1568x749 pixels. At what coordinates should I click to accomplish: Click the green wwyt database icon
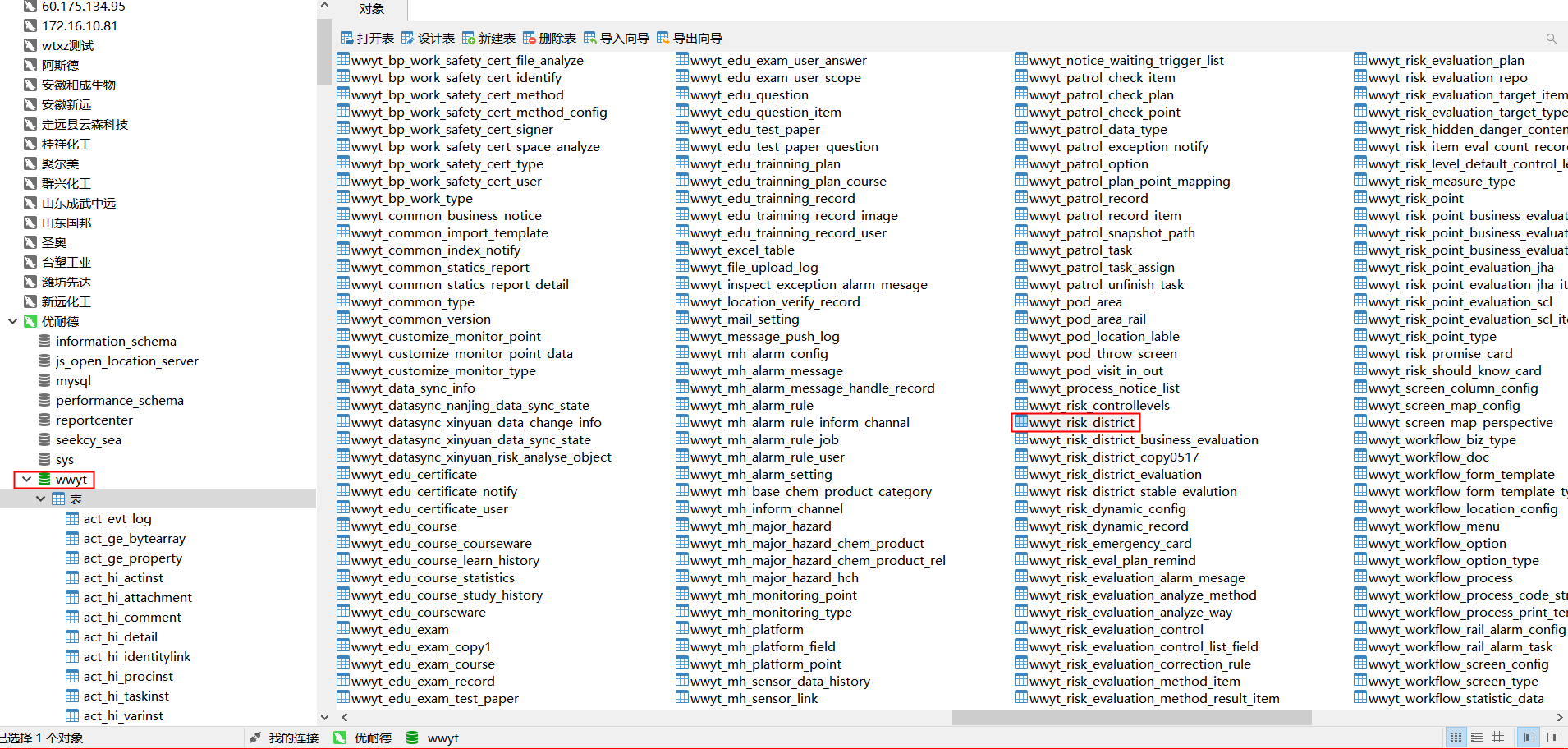[44, 479]
